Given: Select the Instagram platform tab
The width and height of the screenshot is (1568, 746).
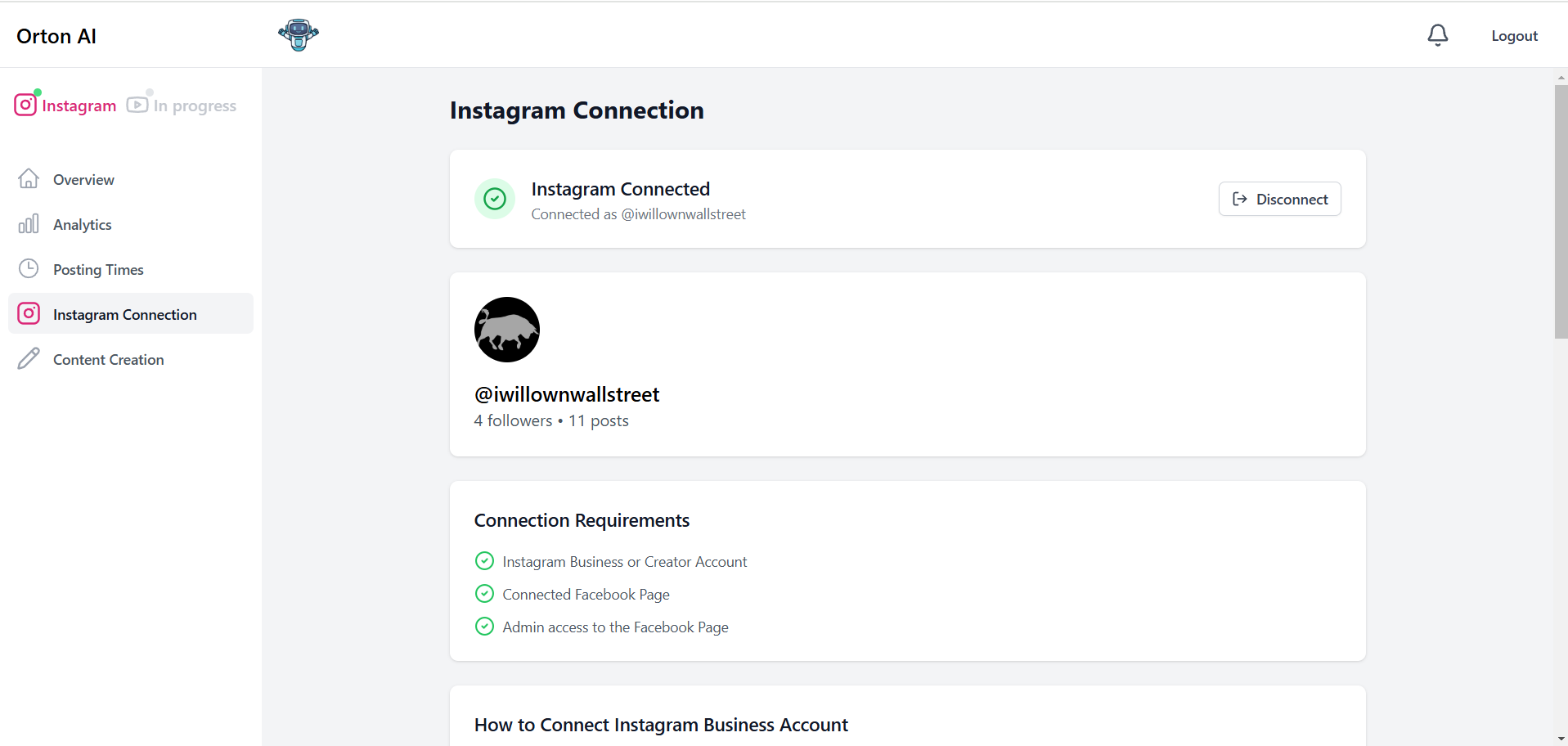Looking at the screenshot, I should point(66,106).
